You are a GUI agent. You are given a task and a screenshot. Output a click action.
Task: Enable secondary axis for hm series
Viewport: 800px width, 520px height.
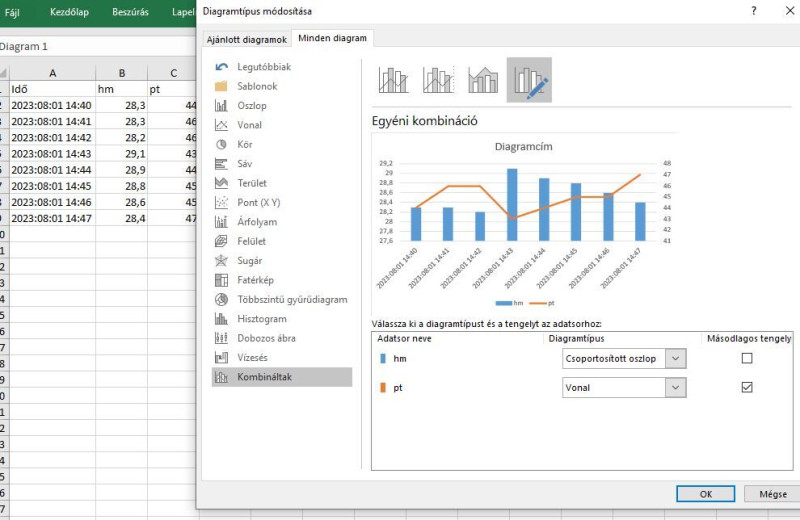coord(747,358)
